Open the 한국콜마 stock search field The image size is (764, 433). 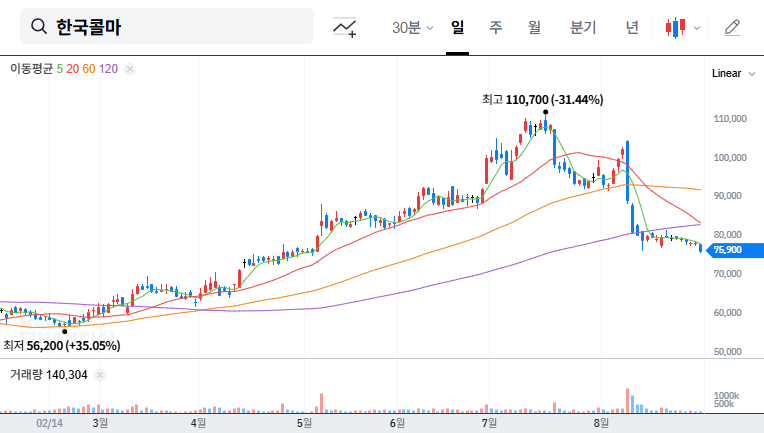coord(167,26)
